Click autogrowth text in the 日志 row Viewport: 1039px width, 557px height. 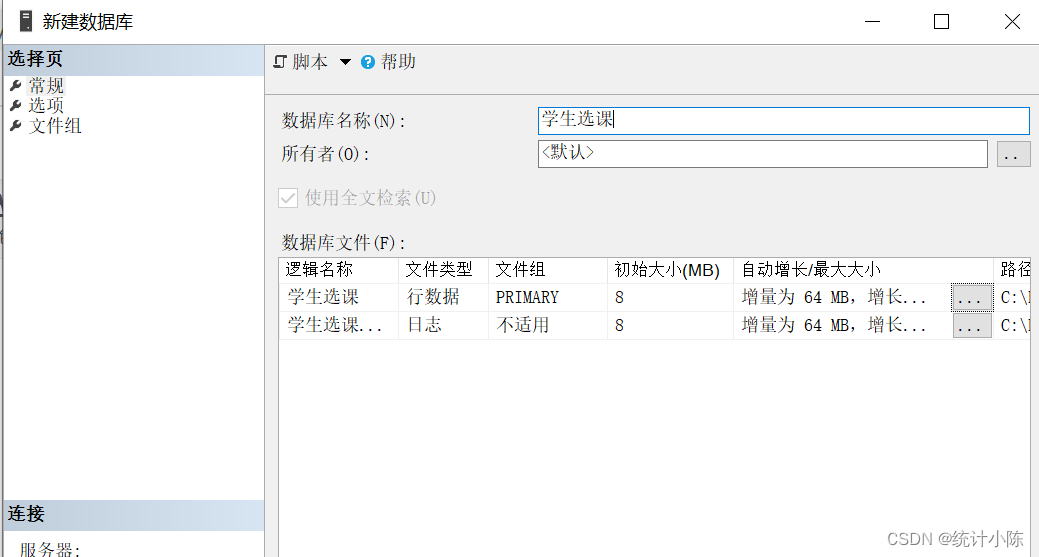click(834, 325)
